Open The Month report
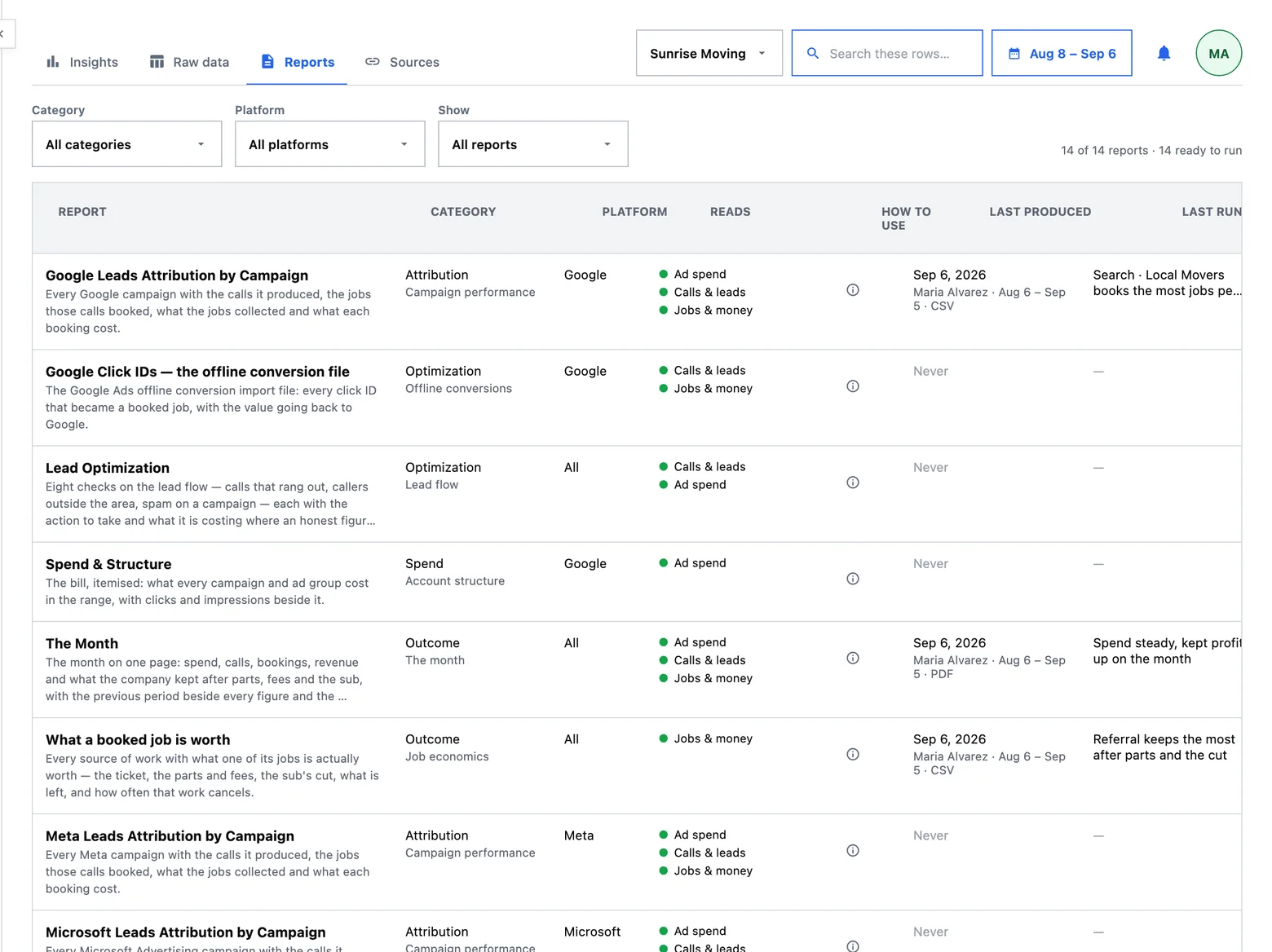The width and height of the screenshot is (1272, 952). pyautogui.click(x=82, y=644)
